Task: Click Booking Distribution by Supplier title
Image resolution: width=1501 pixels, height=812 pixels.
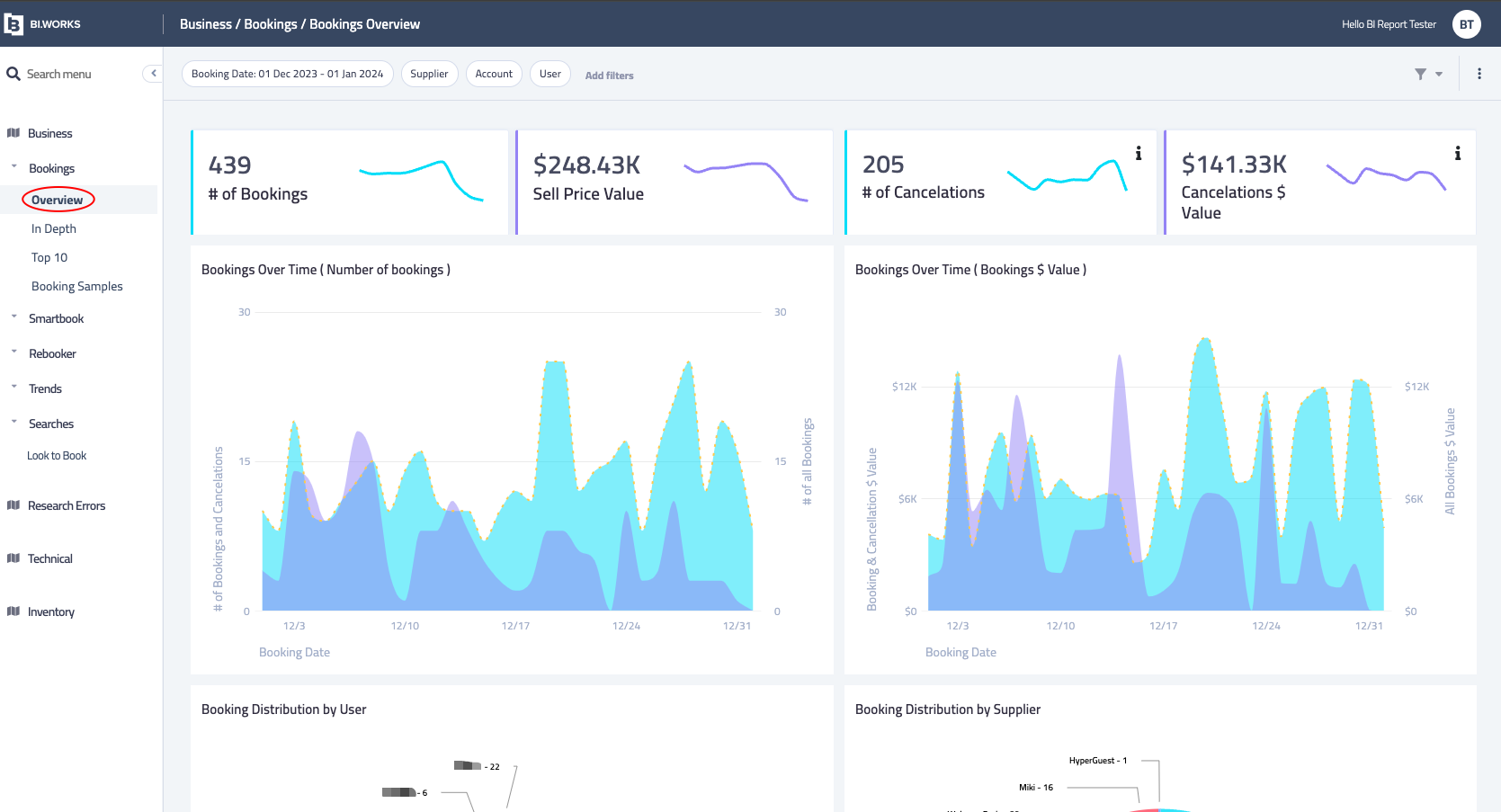Action: [948, 709]
